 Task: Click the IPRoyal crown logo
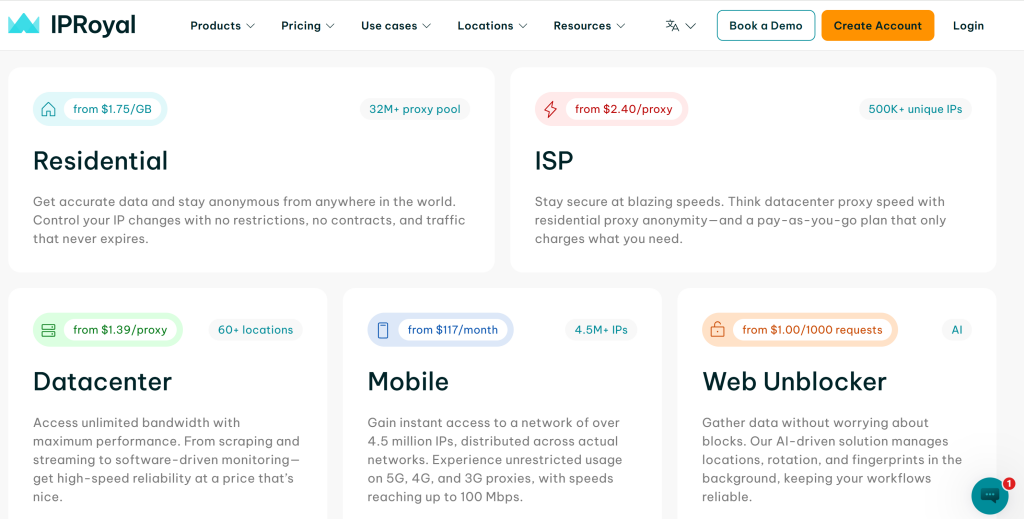pyautogui.click(x=23, y=25)
